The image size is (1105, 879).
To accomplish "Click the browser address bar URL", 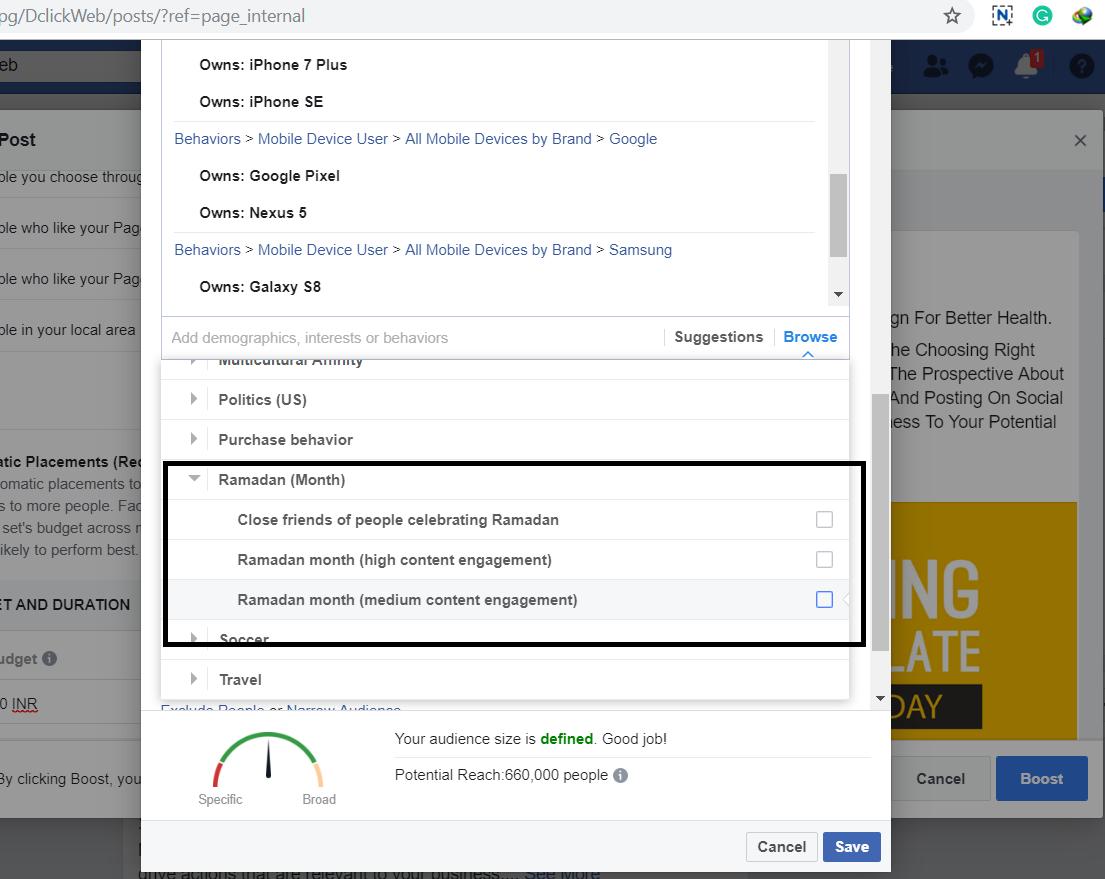I will tap(152, 16).
